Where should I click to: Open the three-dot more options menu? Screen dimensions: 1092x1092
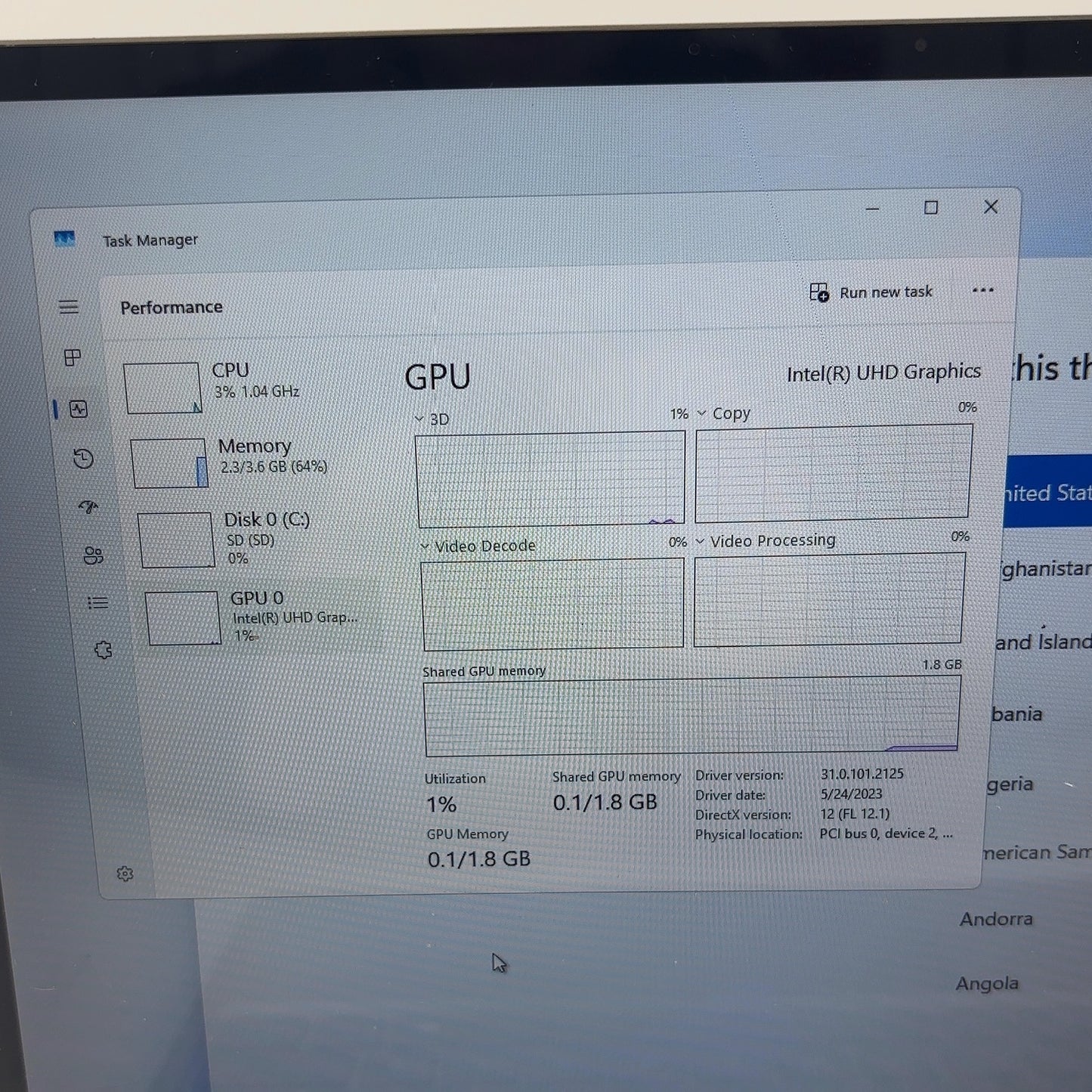tap(982, 290)
